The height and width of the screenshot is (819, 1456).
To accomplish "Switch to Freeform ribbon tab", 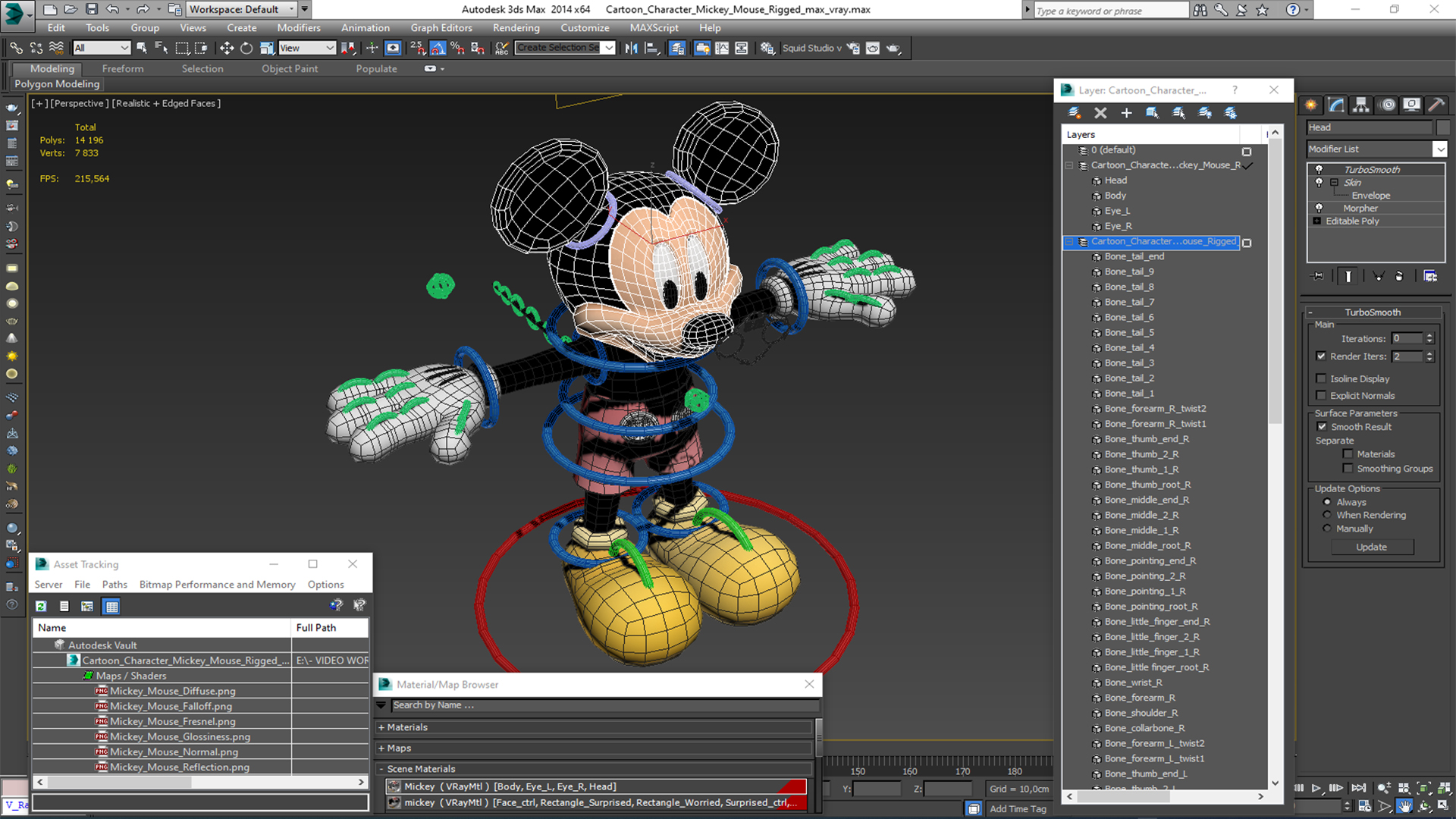I will click(123, 68).
